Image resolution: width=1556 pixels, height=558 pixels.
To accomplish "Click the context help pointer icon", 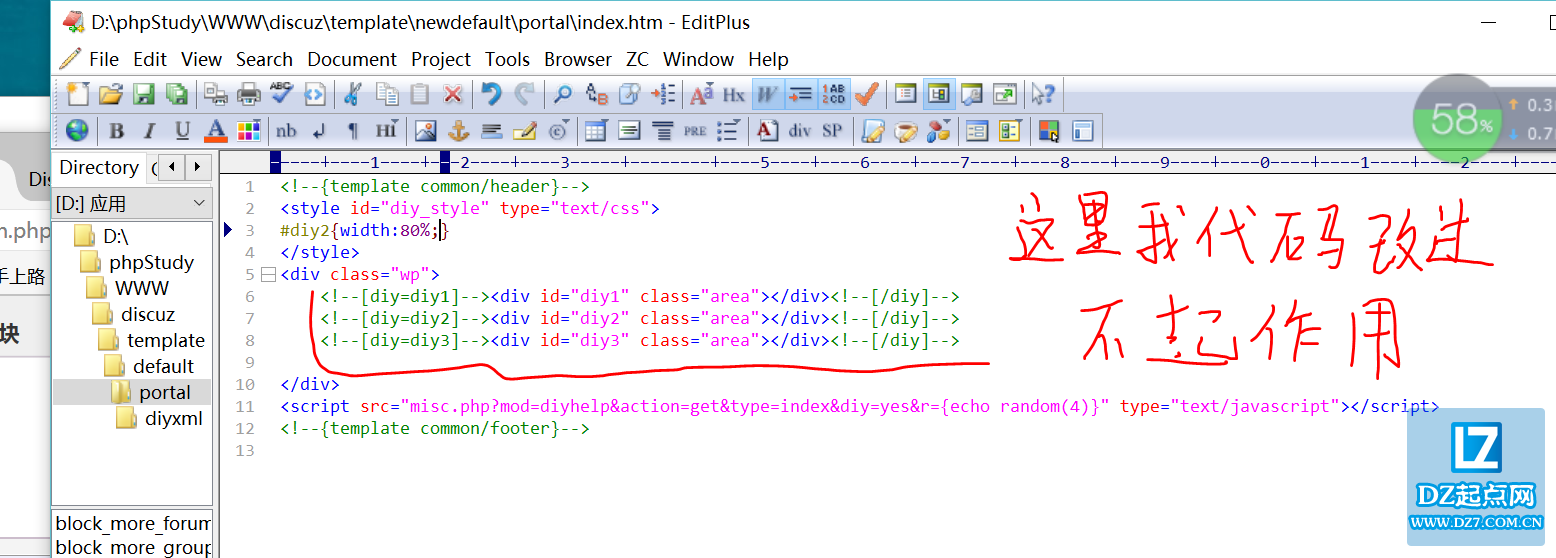I will [x=1043, y=94].
